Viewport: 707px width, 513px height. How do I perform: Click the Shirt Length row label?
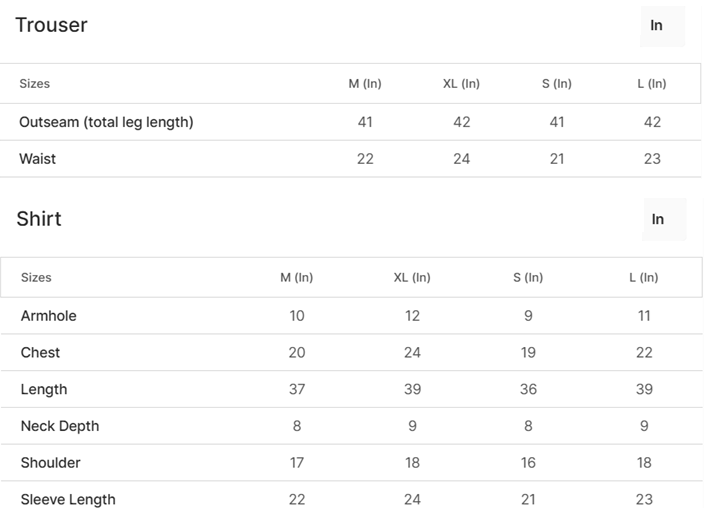click(44, 389)
